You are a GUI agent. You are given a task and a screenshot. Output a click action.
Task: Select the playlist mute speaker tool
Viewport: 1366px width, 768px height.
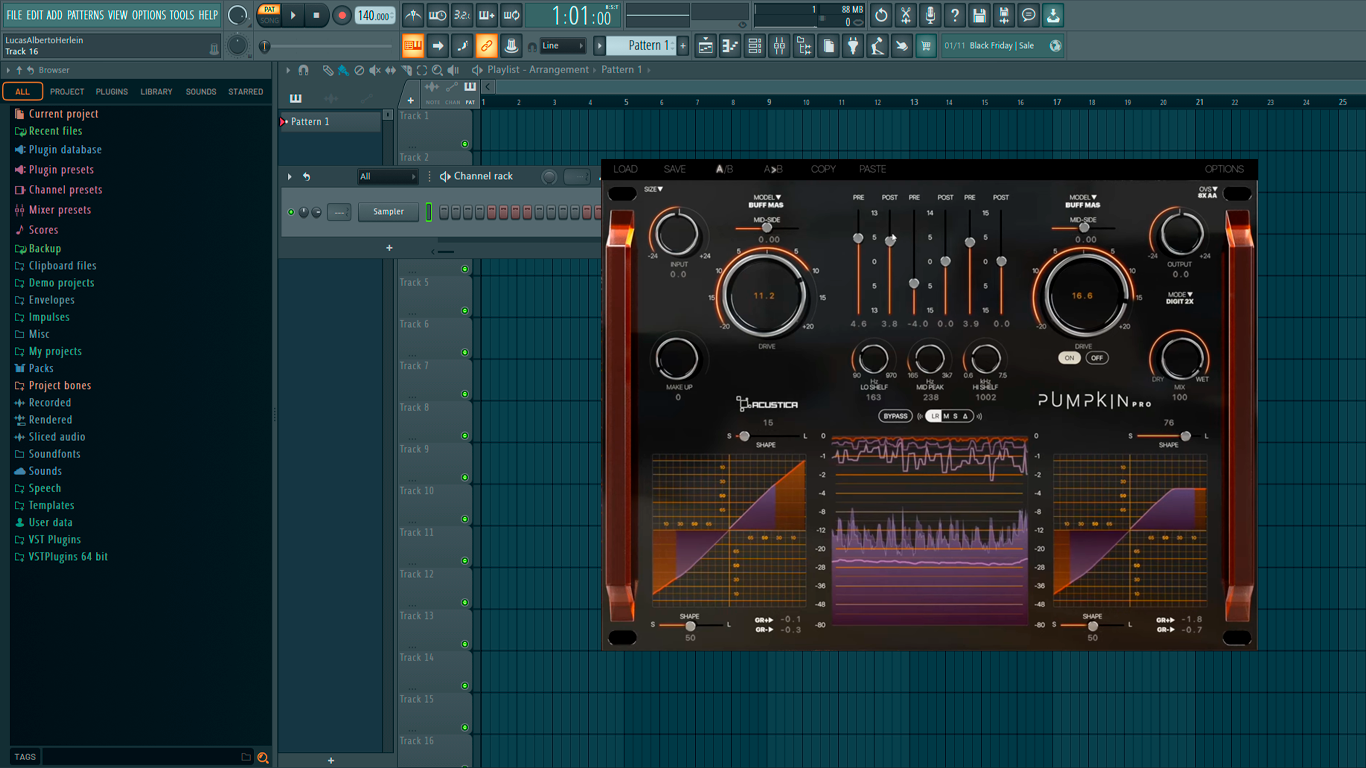click(375, 71)
